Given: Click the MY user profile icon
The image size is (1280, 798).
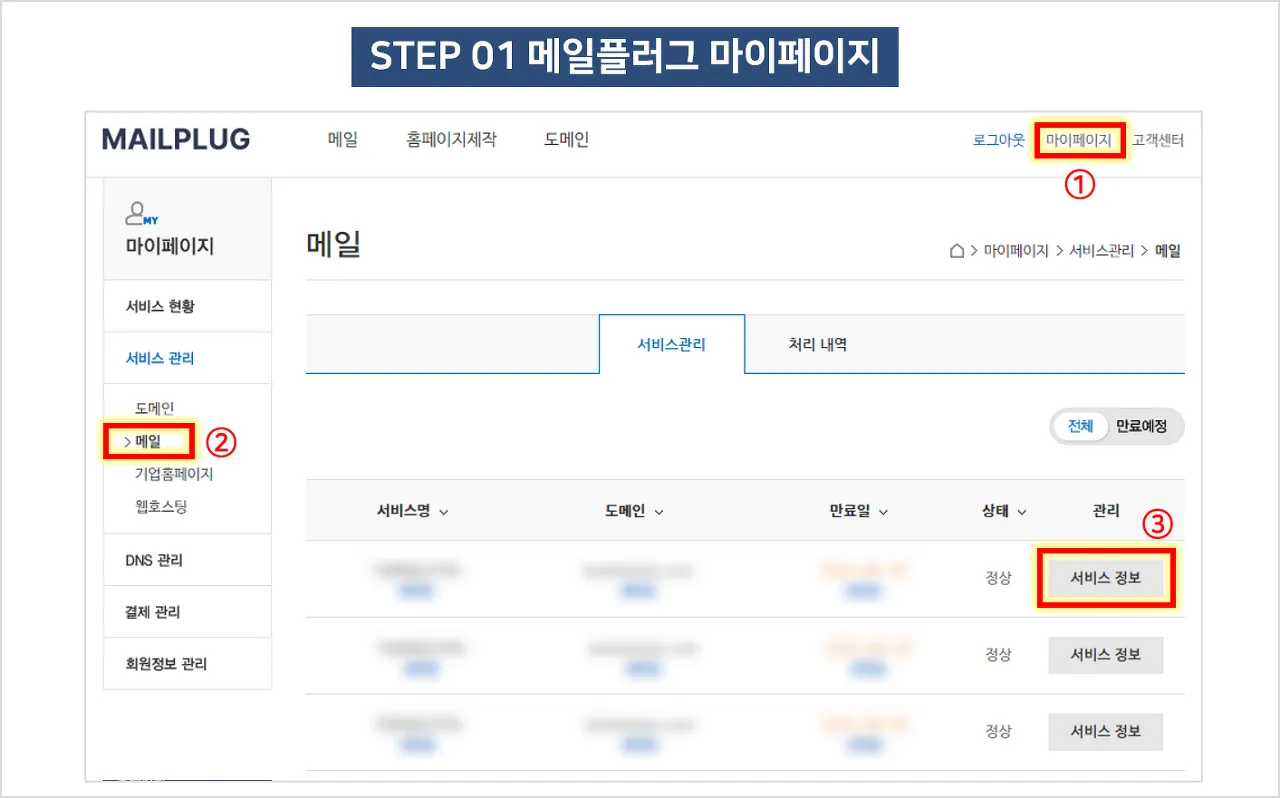Looking at the screenshot, I should point(141,213).
